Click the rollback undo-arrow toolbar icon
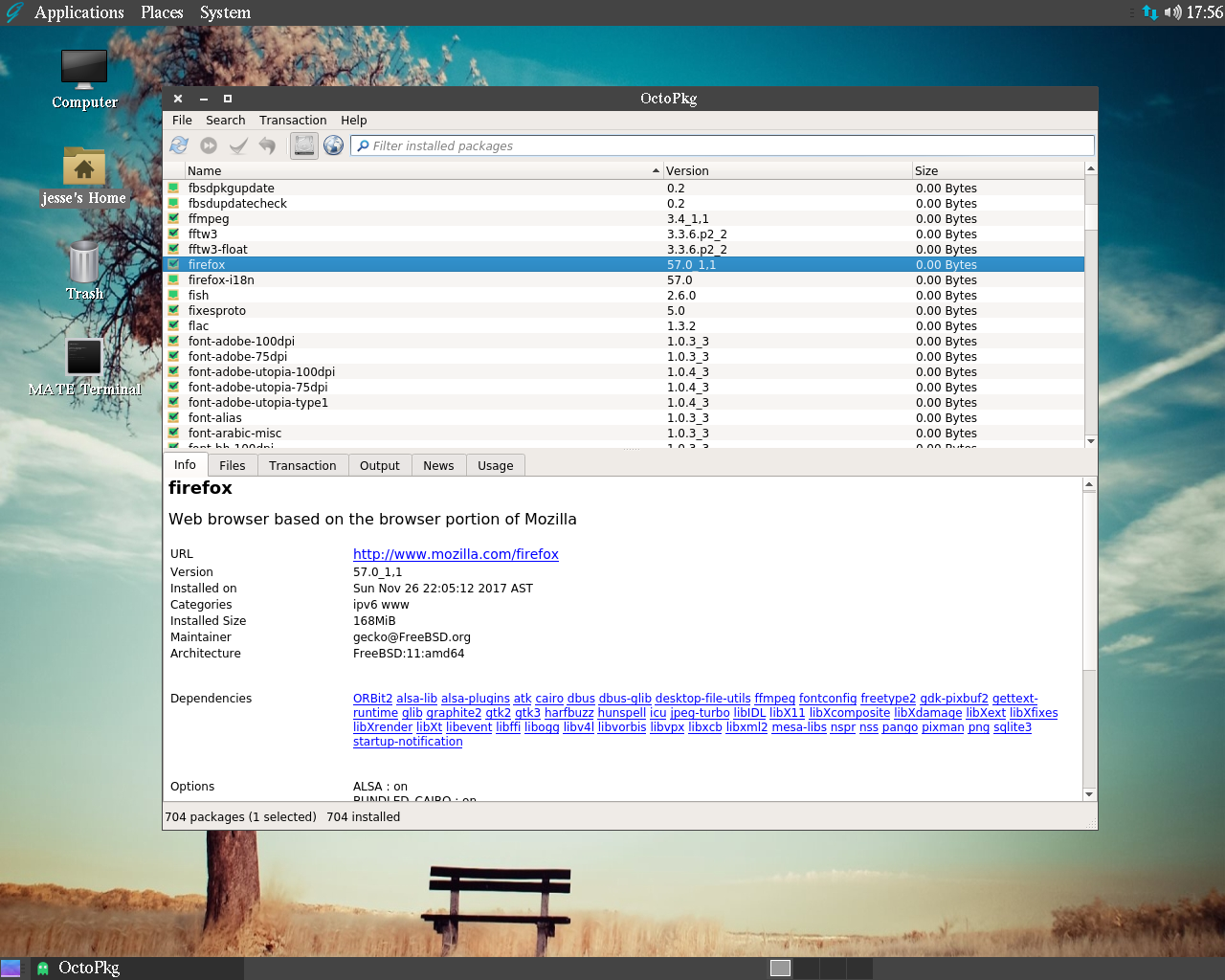Screen dimensions: 1225x980 coord(267,145)
